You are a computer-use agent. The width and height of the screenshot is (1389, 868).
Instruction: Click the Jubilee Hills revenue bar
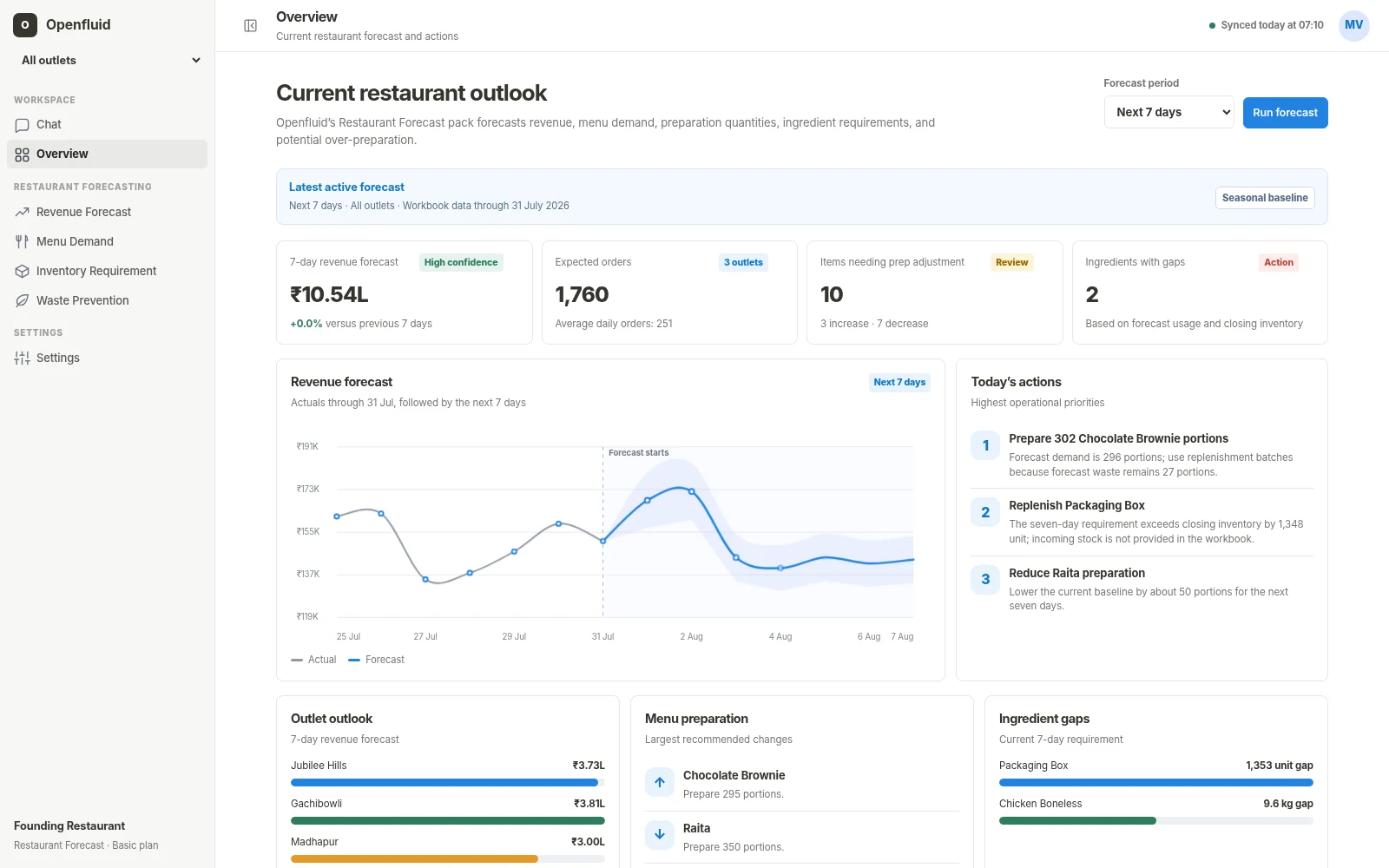[448, 783]
